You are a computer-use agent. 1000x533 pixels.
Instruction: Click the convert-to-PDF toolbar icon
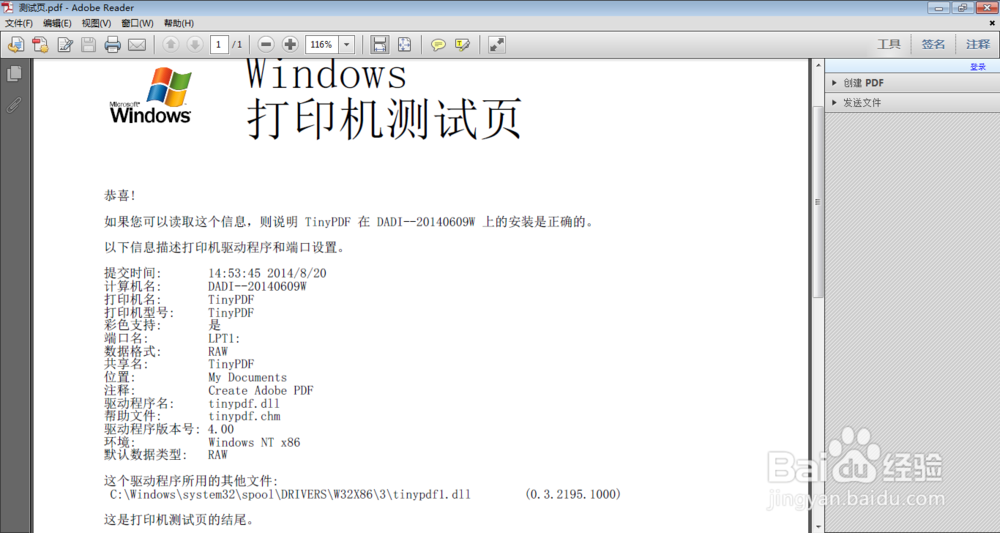40,45
